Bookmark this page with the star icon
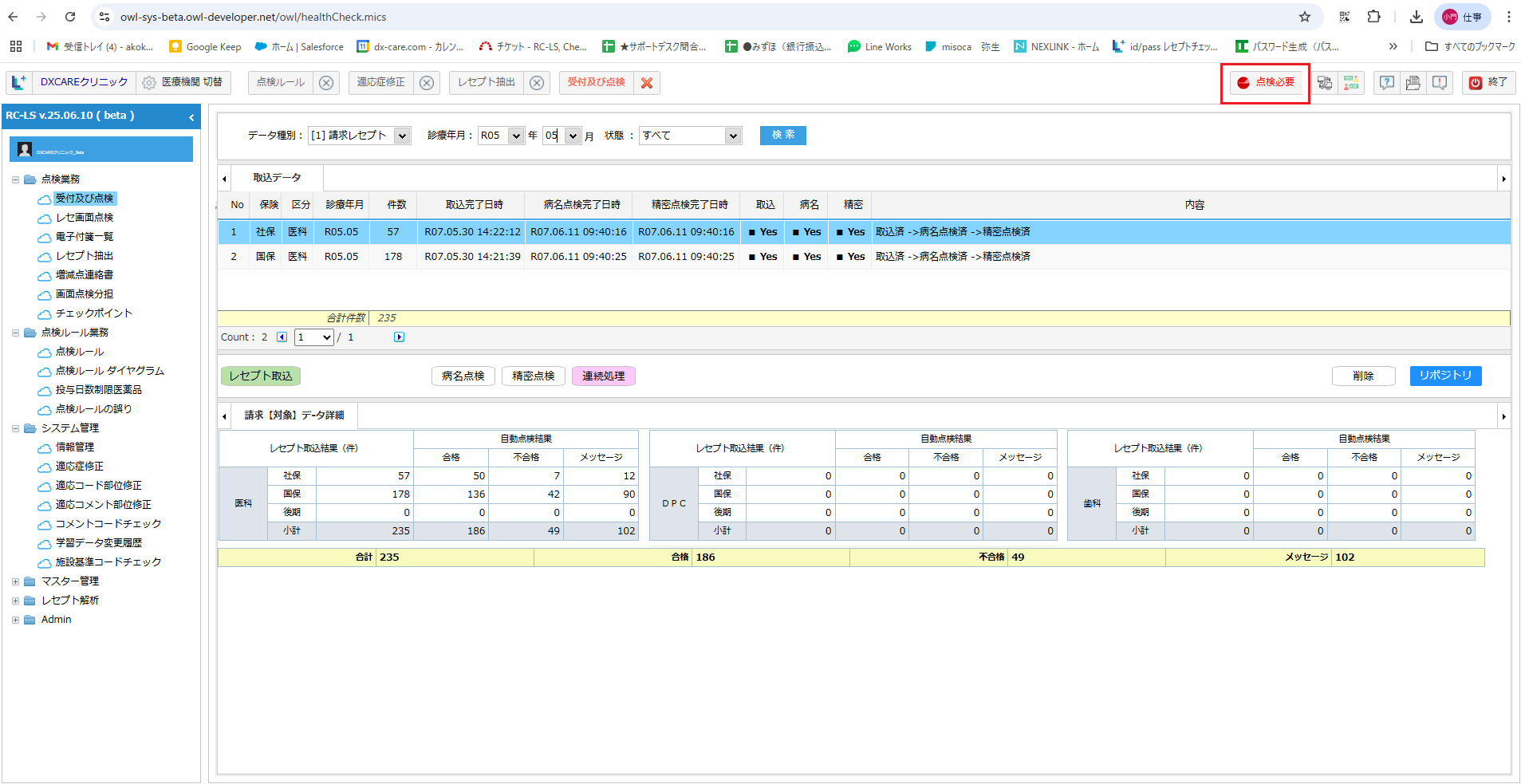The image size is (1521, 784). click(1305, 17)
